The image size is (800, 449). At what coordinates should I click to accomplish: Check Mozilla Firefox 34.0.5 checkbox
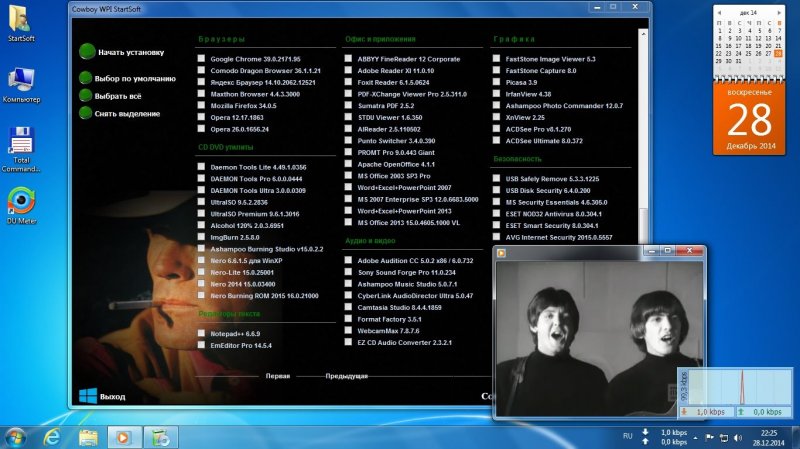coord(201,105)
